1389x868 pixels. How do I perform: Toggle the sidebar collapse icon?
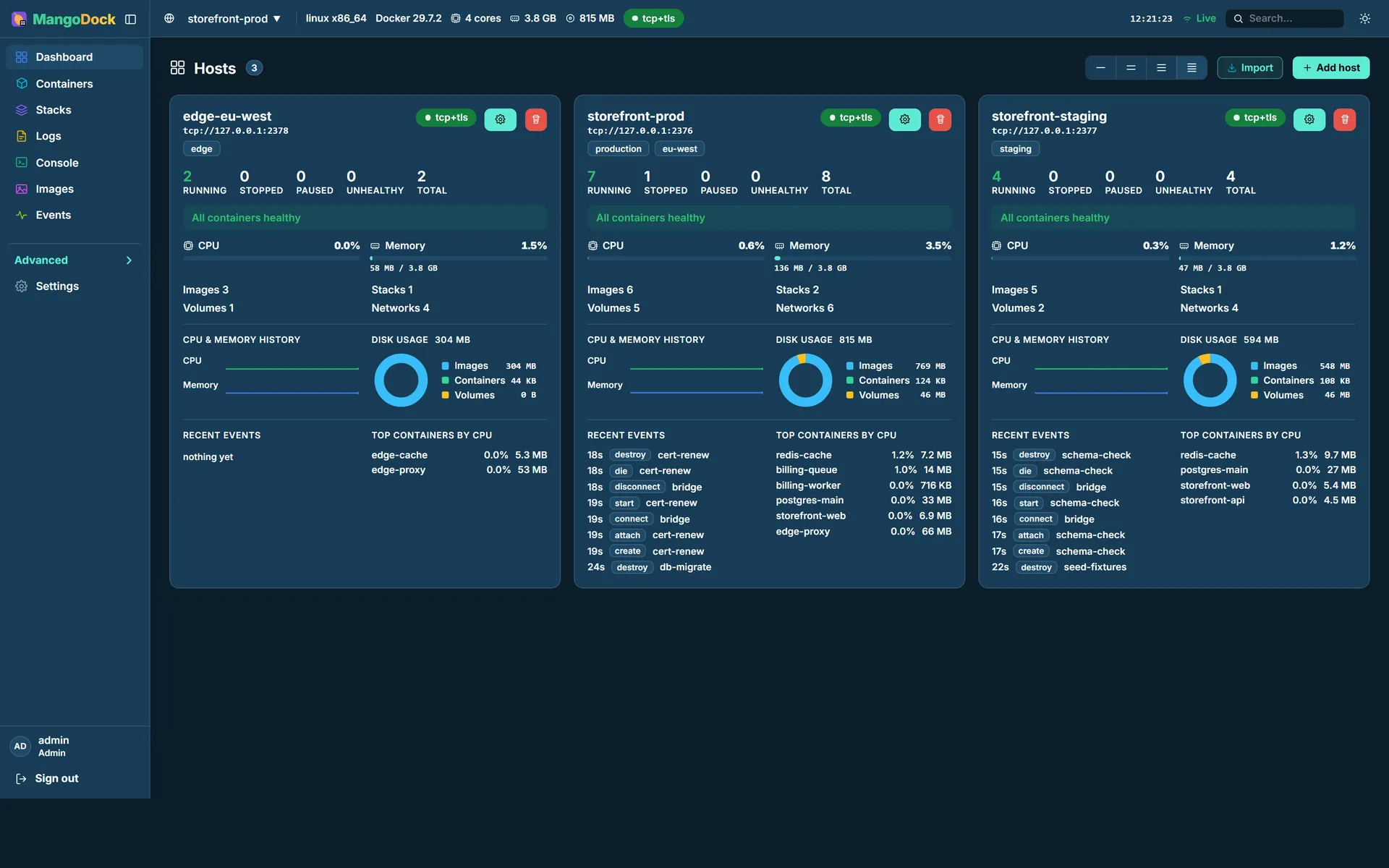tap(130, 19)
